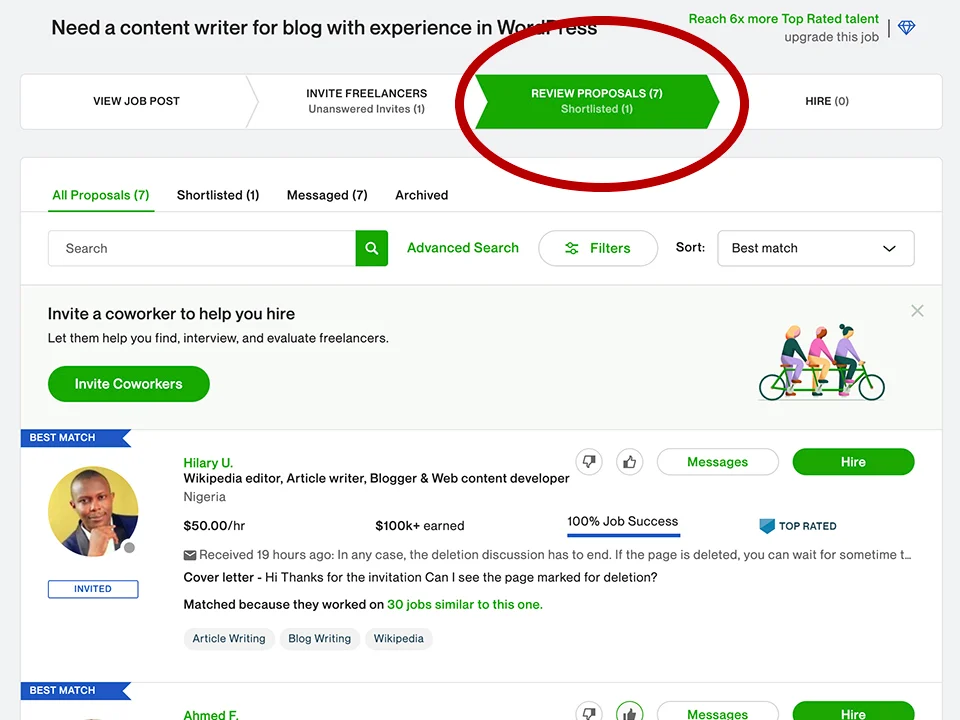Click into the Search proposals field
Image resolution: width=960 pixels, height=720 pixels.
[x=200, y=247]
